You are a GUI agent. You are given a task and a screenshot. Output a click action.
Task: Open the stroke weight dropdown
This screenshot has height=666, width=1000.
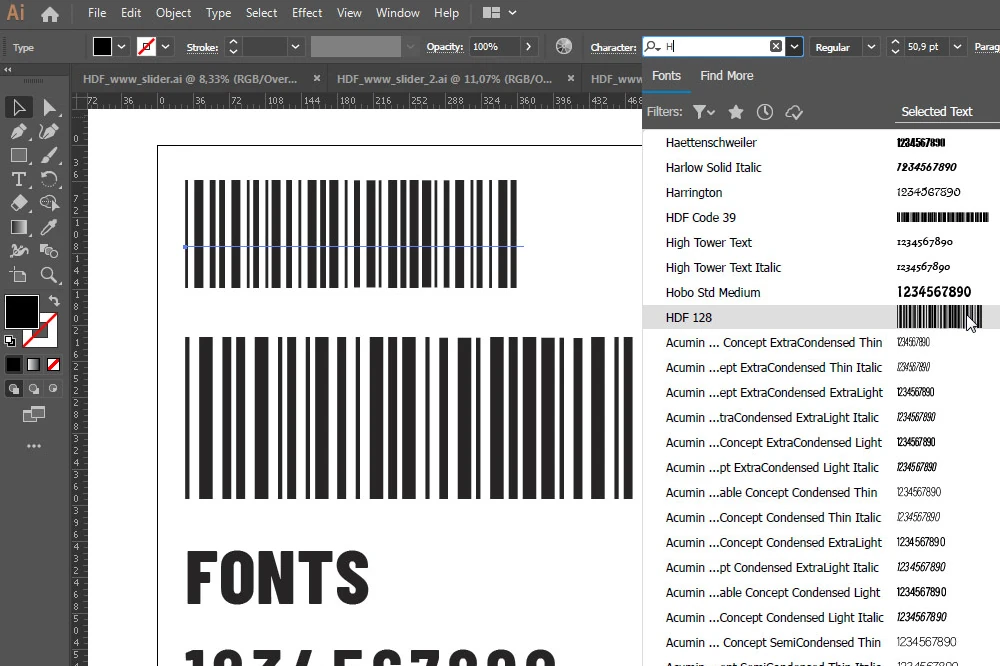click(x=295, y=47)
